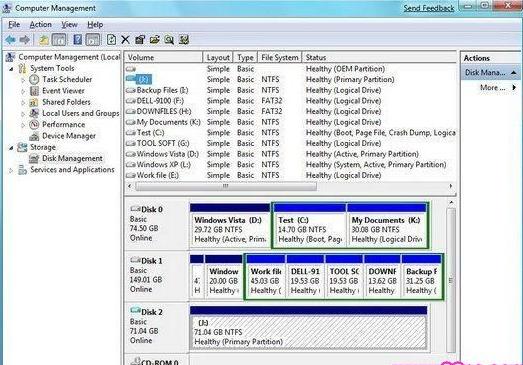Select the Test (C:) volume list row
Image resolution: width=523 pixels, height=365 pixels.
pos(290,133)
